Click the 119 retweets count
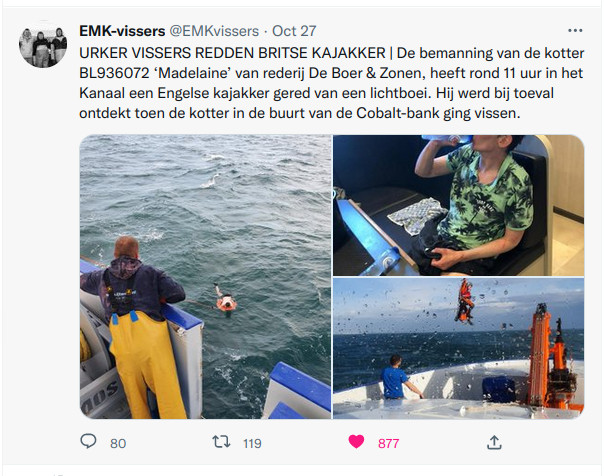This screenshot has width=604, height=476. pos(252,443)
